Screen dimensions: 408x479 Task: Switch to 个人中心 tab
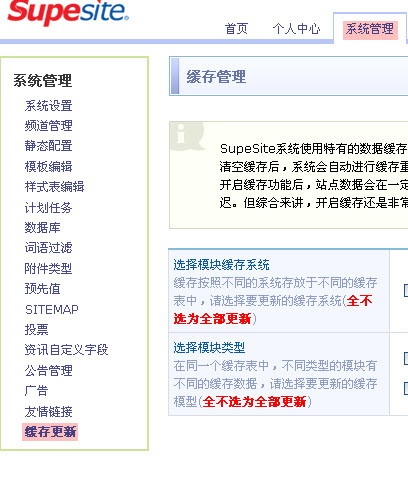tap(296, 29)
